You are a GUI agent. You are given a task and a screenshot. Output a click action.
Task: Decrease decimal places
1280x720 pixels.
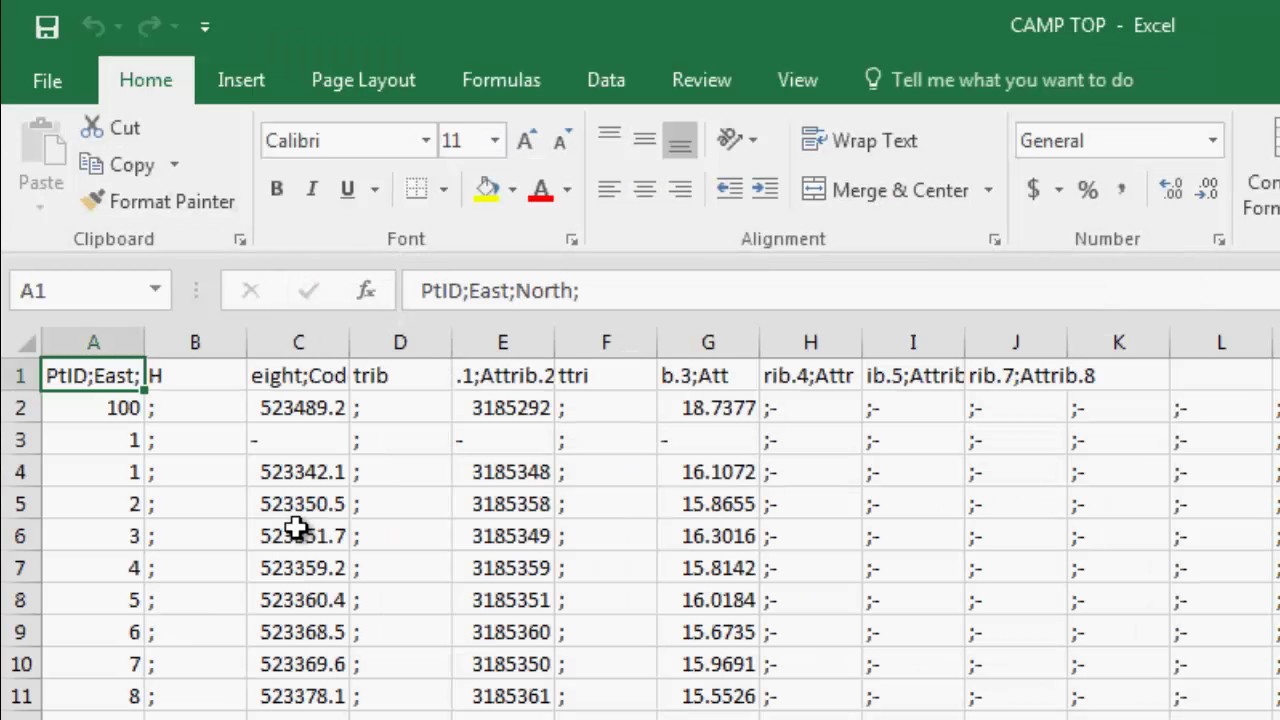tap(1207, 189)
